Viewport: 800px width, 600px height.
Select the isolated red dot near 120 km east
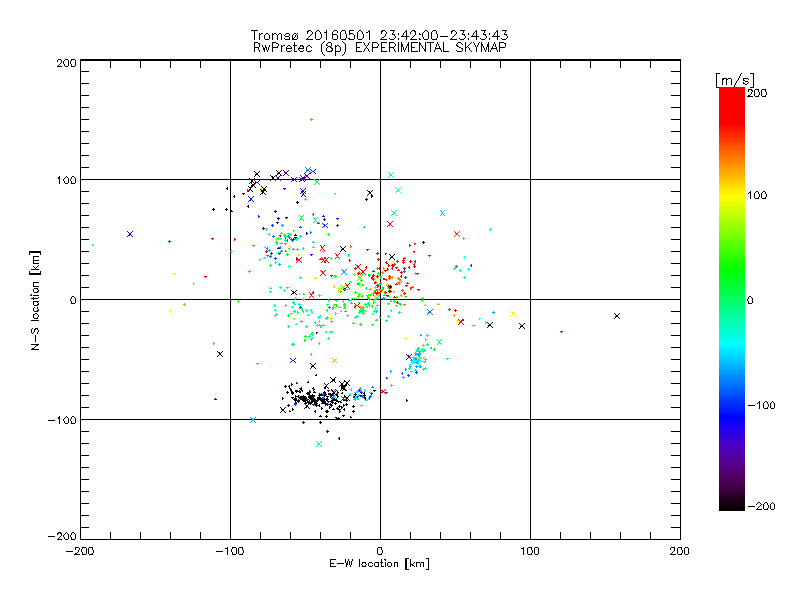561,332
